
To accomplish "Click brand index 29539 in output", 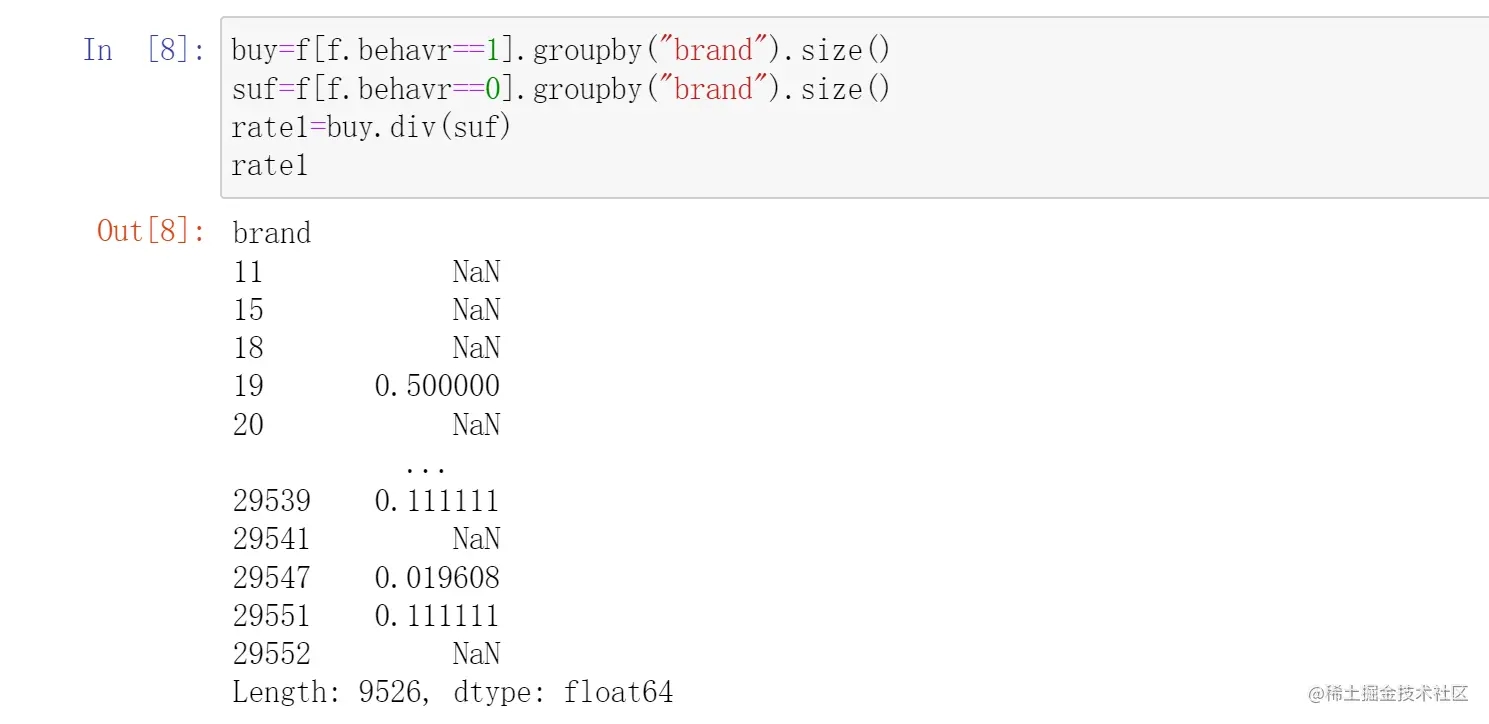I will [x=272, y=500].
